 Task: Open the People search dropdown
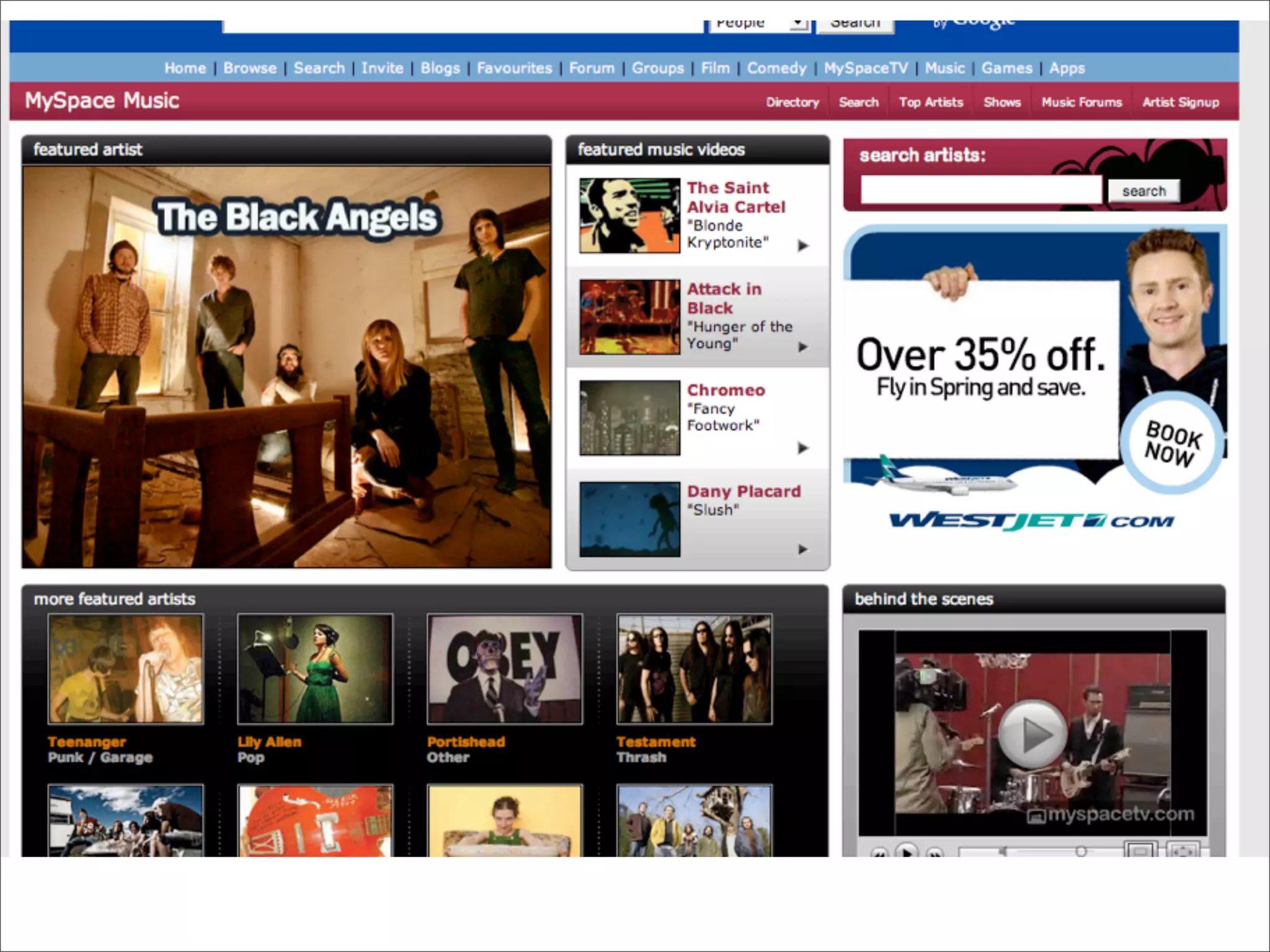(760, 25)
